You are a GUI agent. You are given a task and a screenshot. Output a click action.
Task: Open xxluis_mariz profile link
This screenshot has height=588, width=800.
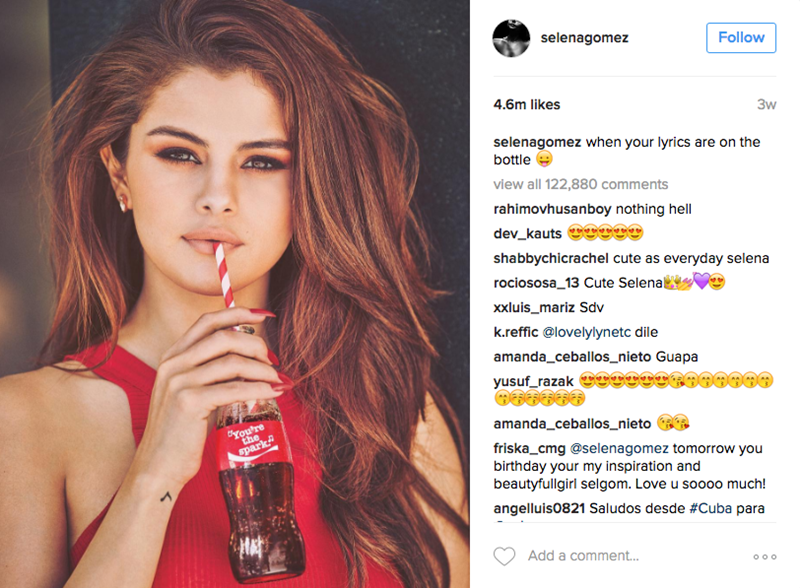coord(534,307)
